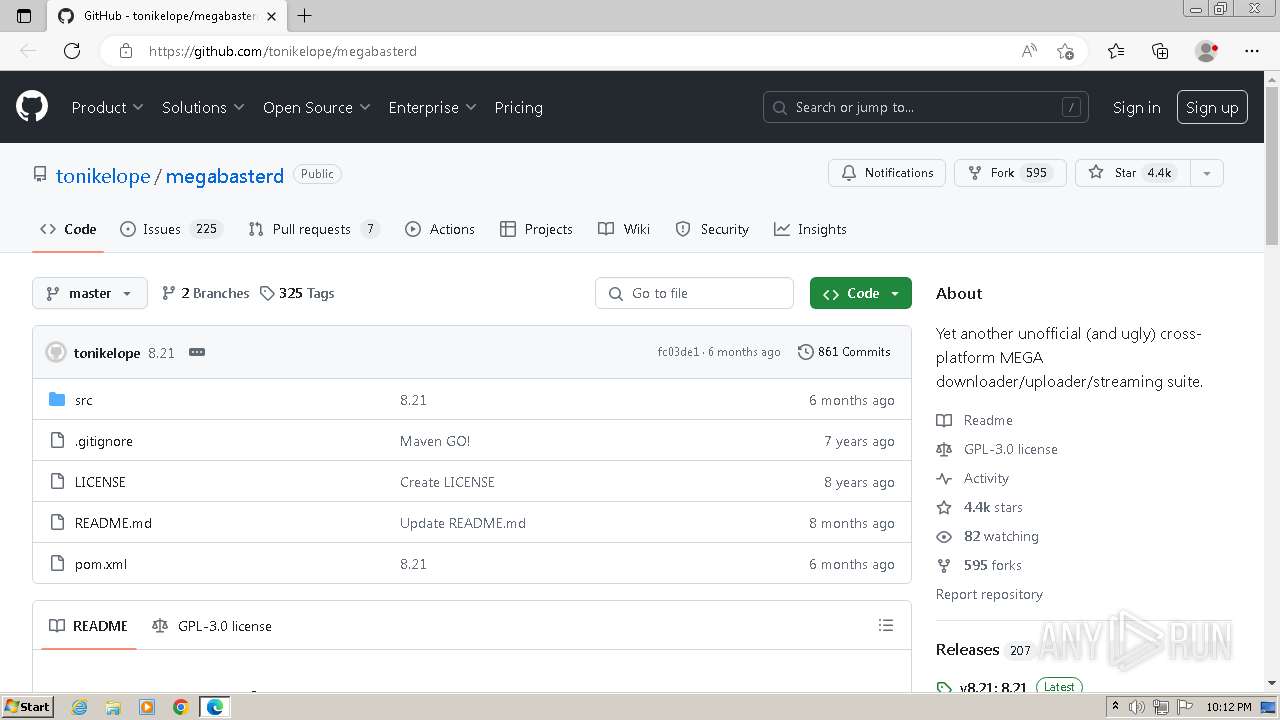Open the Projects tab

pyautogui.click(x=537, y=229)
